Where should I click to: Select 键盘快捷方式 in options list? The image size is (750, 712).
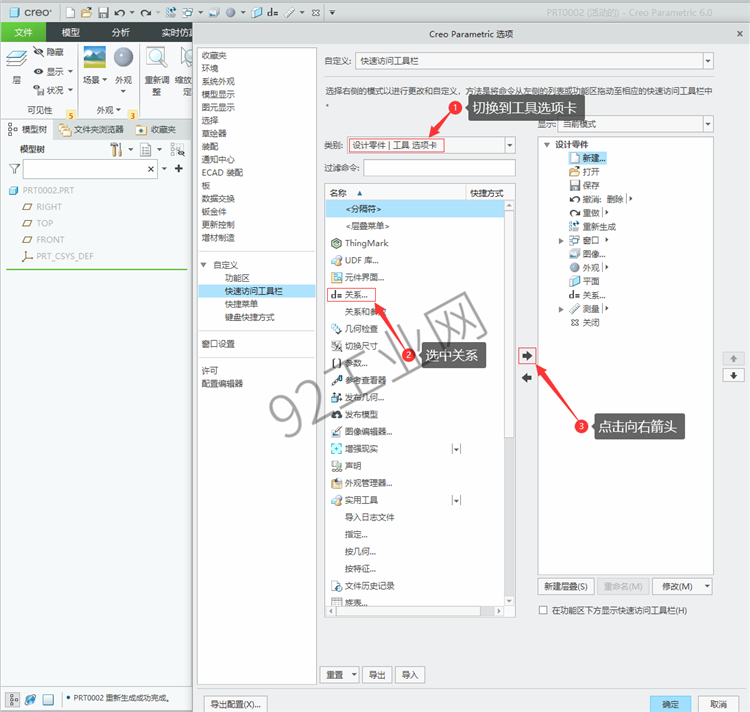249,317
